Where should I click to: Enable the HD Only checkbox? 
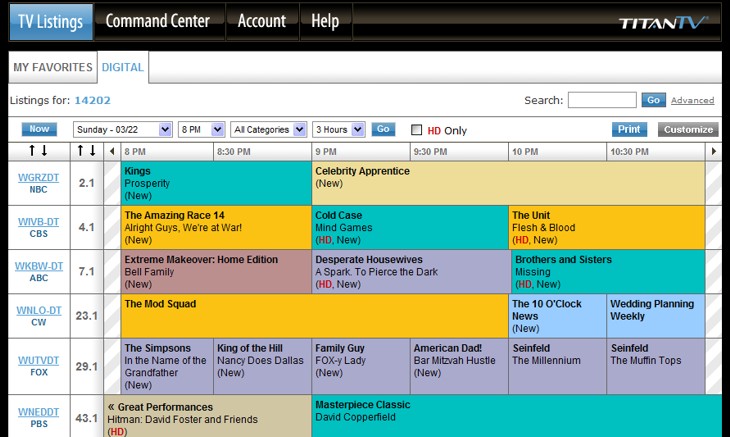pos(417,130)
